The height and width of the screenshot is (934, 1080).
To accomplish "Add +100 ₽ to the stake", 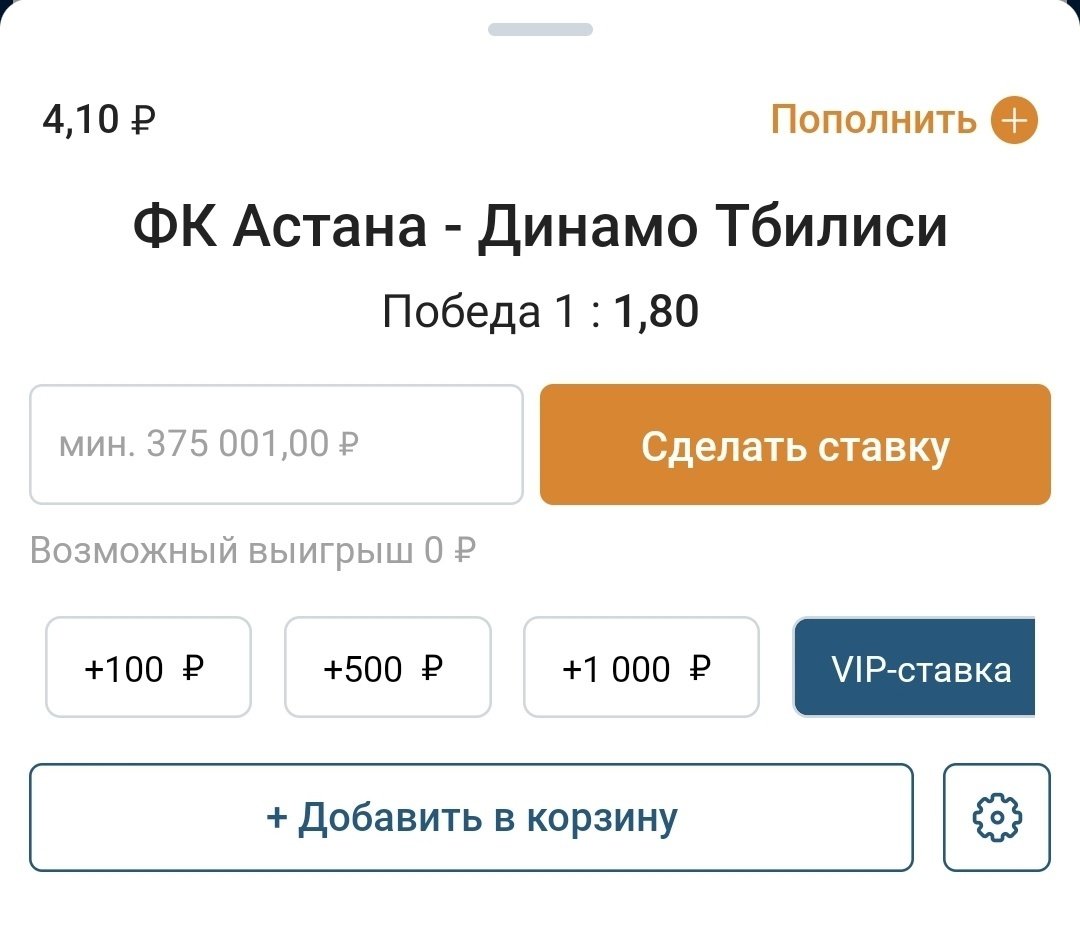I will tap(148, 667).
